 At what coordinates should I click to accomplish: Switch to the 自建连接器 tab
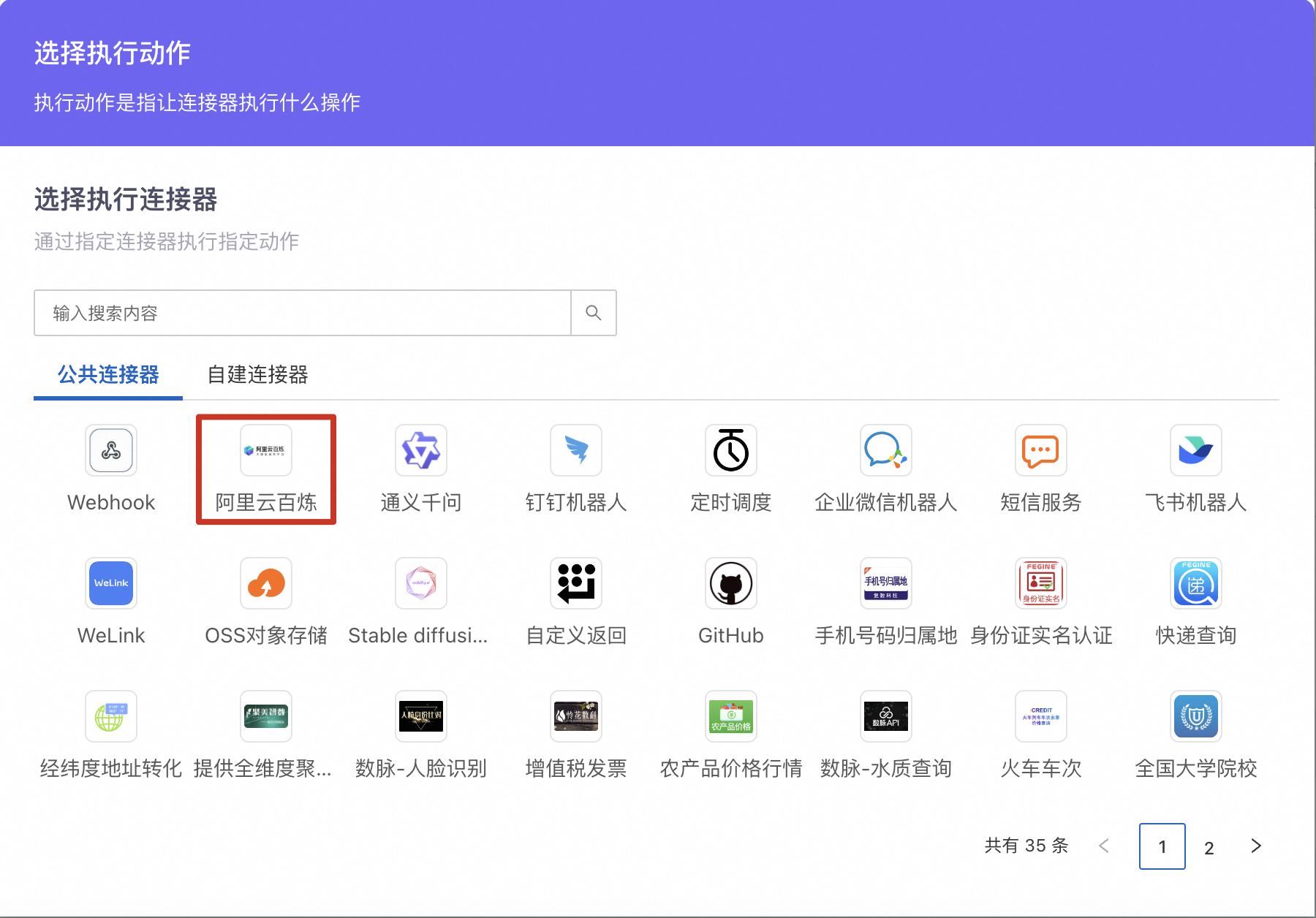pyautogui.click(x=258, y=375)
